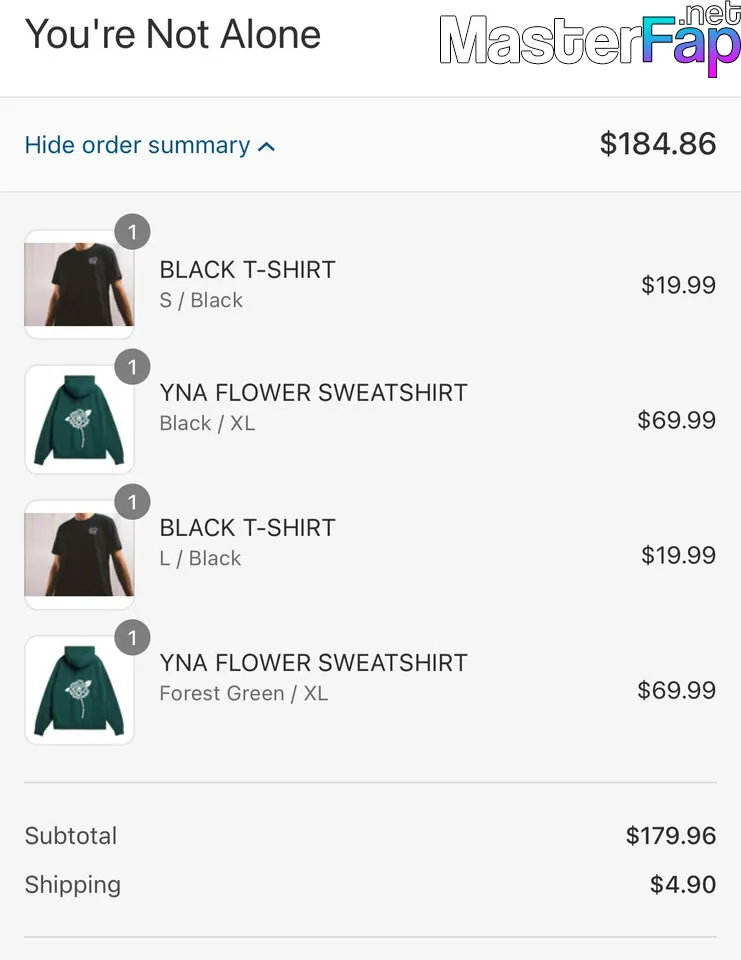Click the $184.86 order total
Viewport: 741px width, 960px height.
tap(657, 144)
